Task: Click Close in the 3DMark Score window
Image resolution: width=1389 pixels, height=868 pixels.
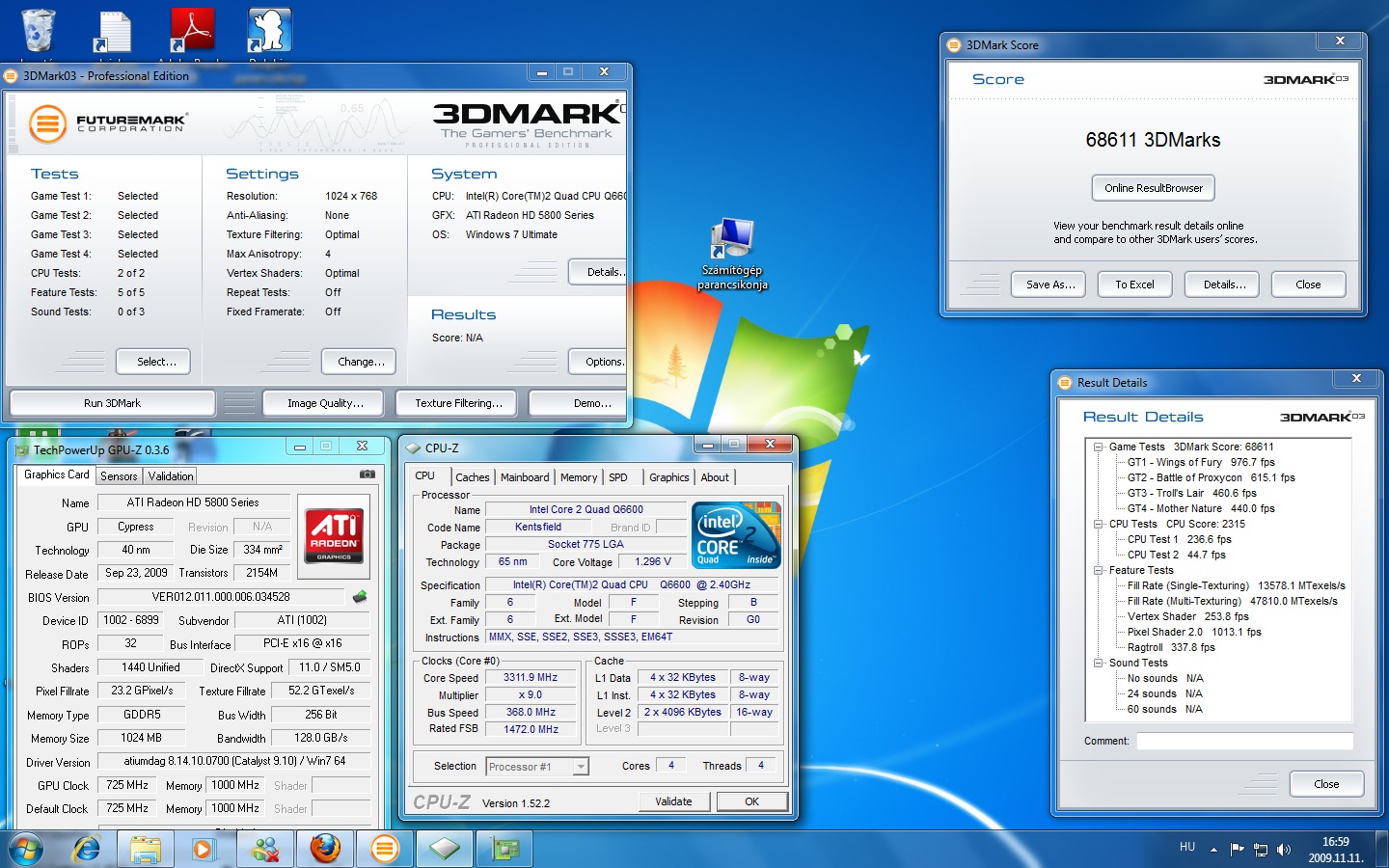Action: pos(1308,285)
